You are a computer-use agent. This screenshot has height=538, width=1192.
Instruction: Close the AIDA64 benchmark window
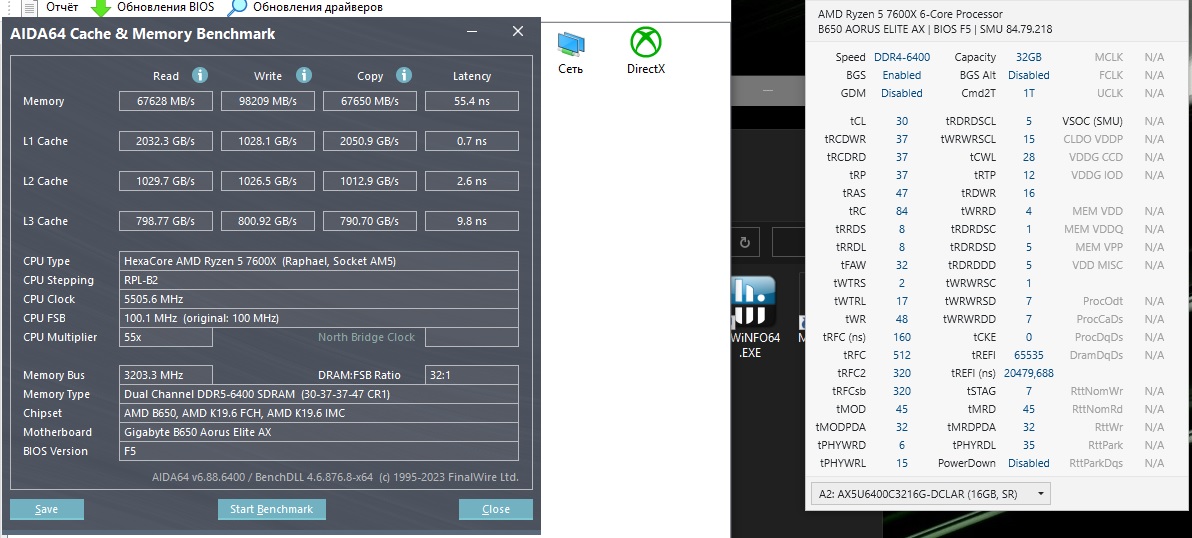518,31
